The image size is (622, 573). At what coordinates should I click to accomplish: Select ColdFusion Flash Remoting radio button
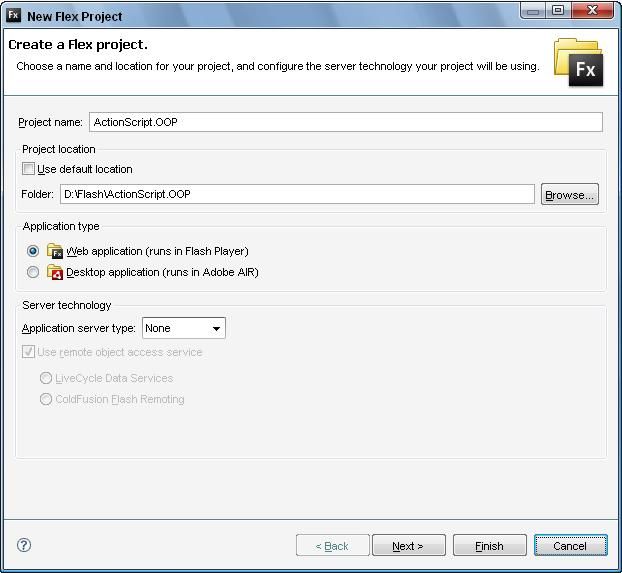point(46,399)
